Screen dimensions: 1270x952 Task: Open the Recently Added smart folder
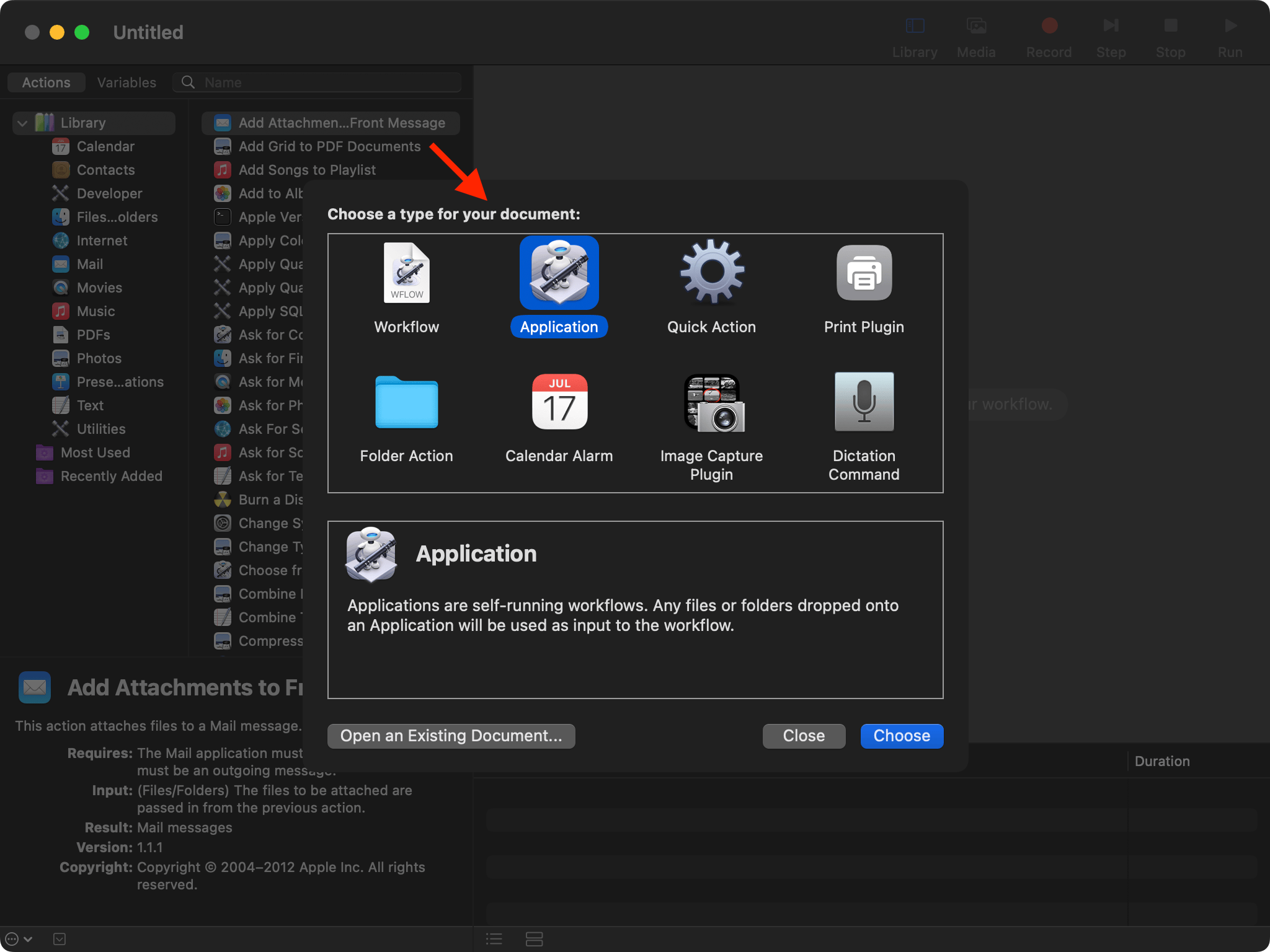pos(100,476)
